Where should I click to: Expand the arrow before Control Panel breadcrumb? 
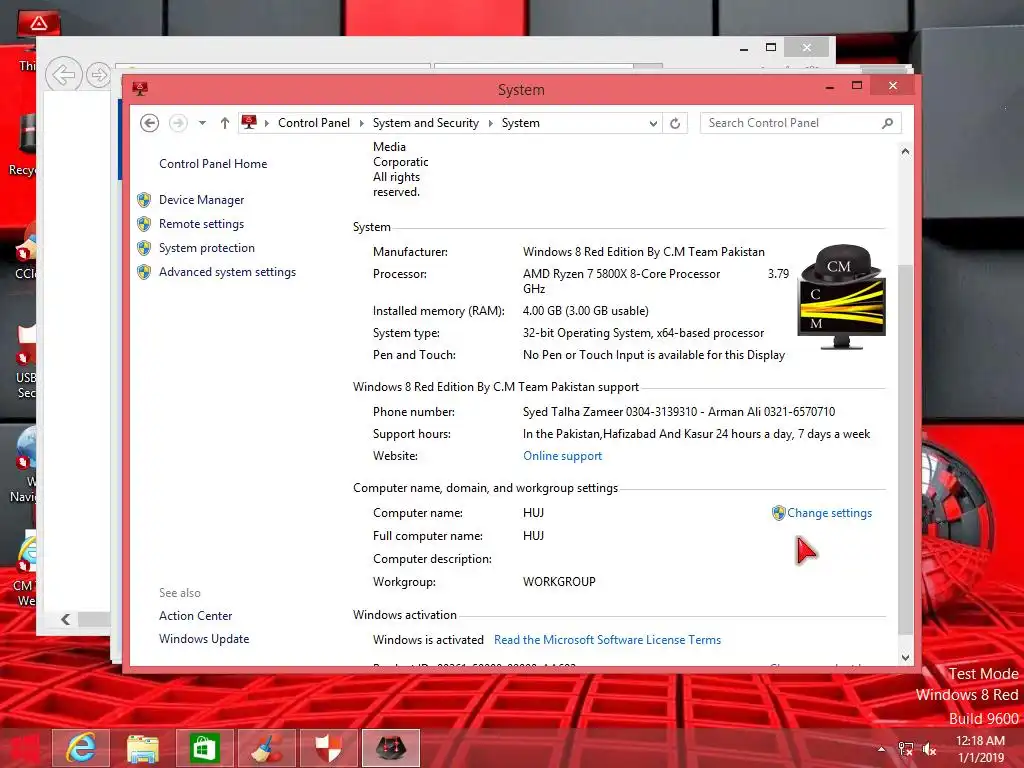[x=266, y=123]
